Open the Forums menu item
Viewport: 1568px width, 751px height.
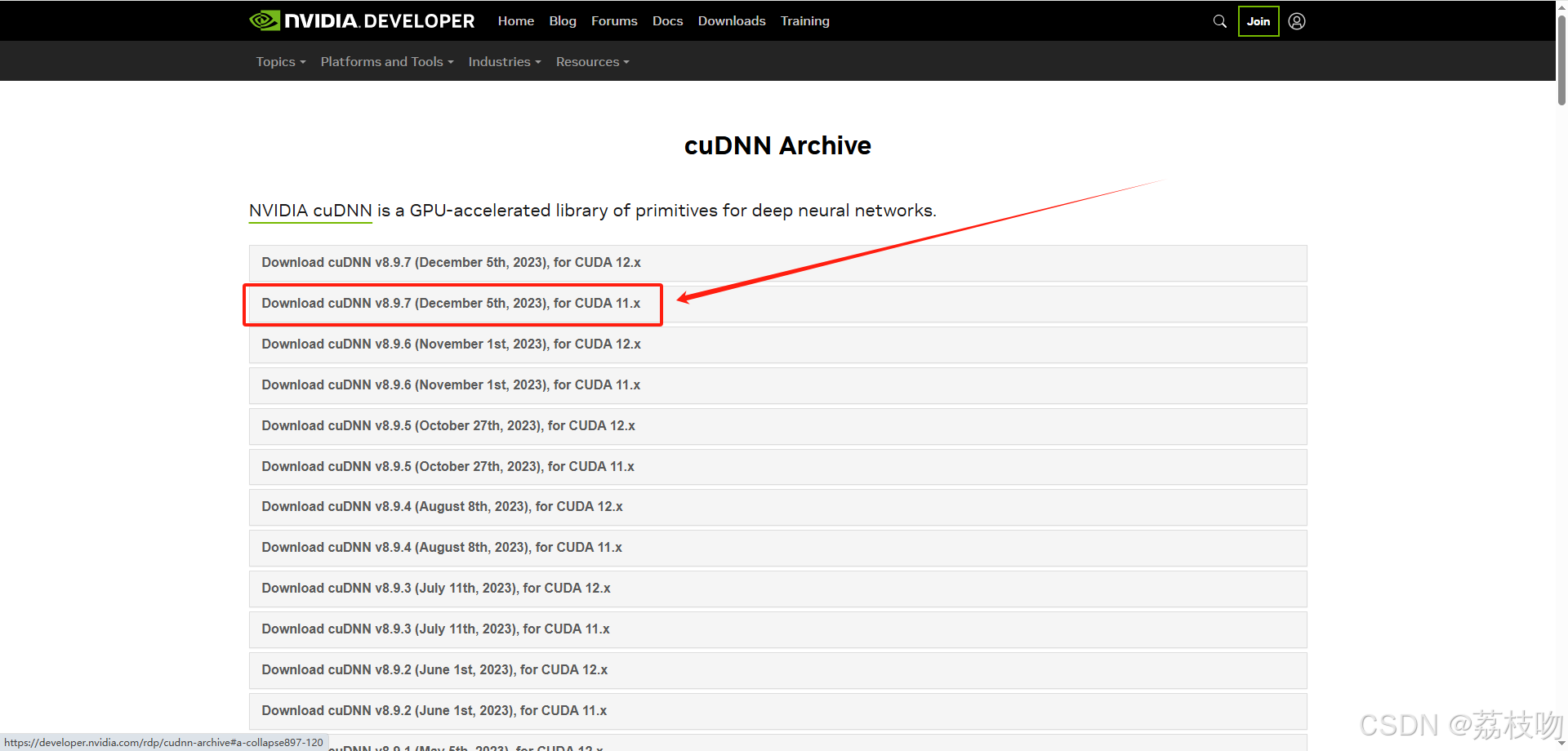coord(614,21)
